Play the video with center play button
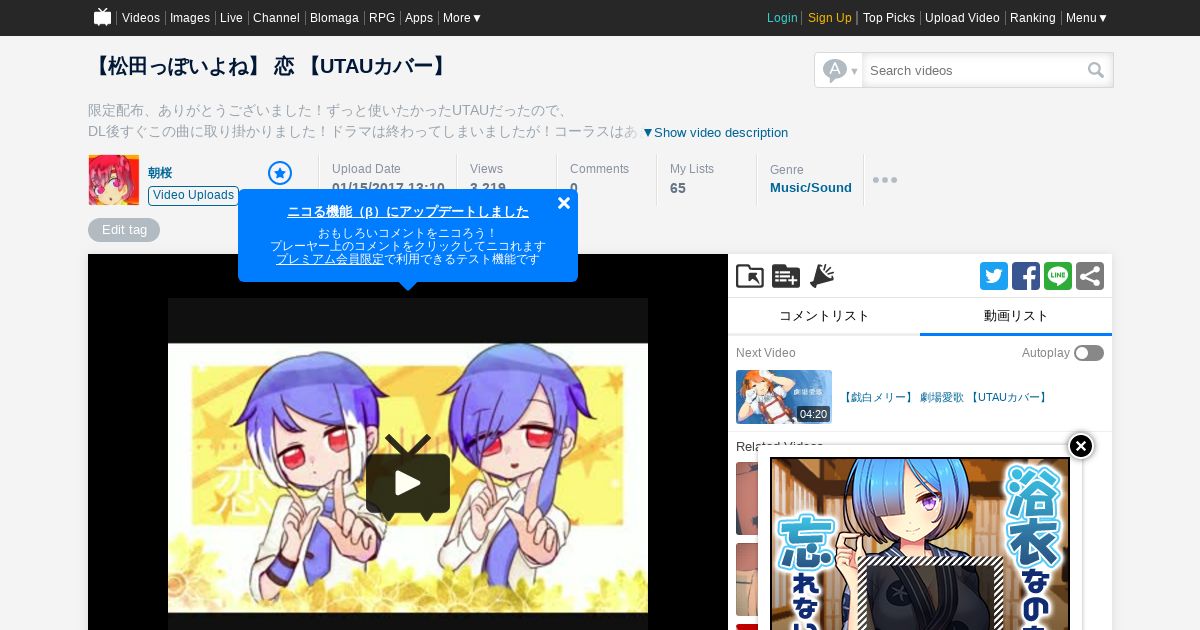This screenshot has width=1200, height=630. click(x=408, y=483)
